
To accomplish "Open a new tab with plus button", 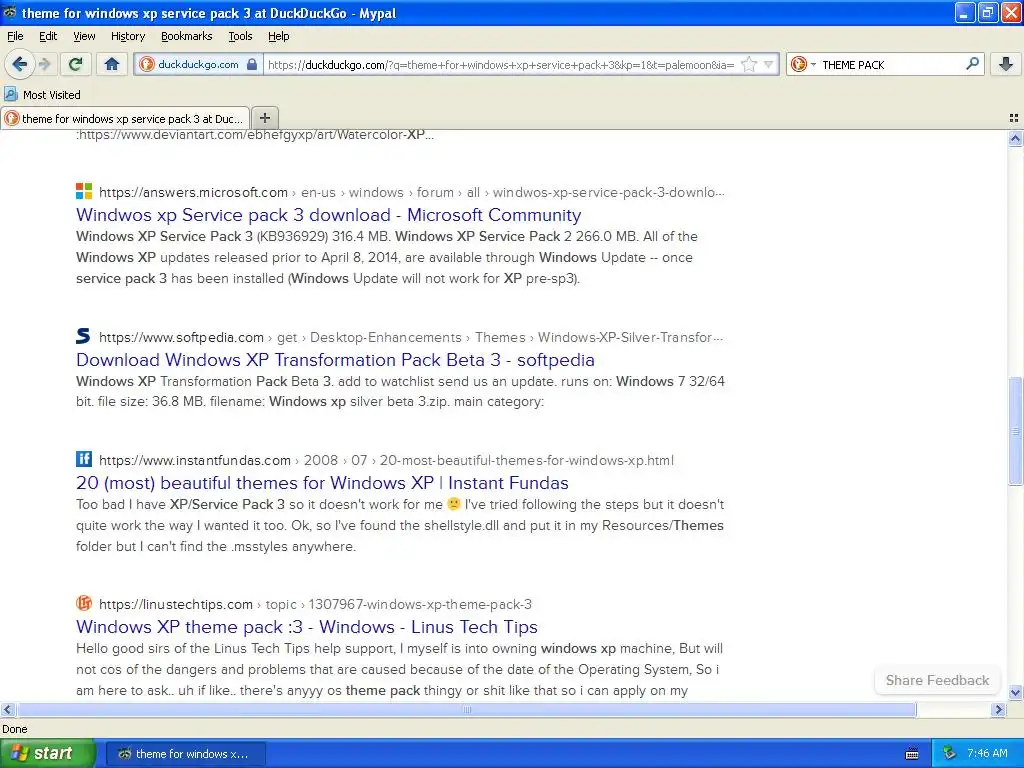I will 264,118.
